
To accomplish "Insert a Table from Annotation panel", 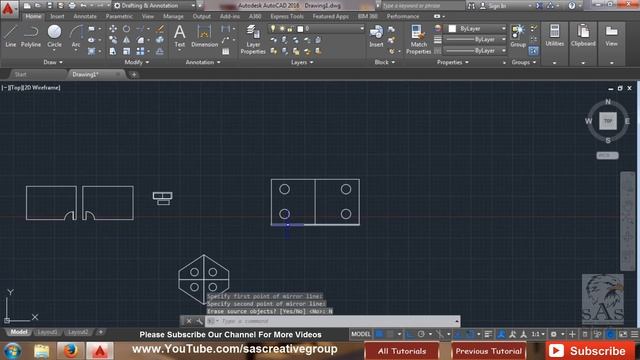I will (x=225, y=51).
